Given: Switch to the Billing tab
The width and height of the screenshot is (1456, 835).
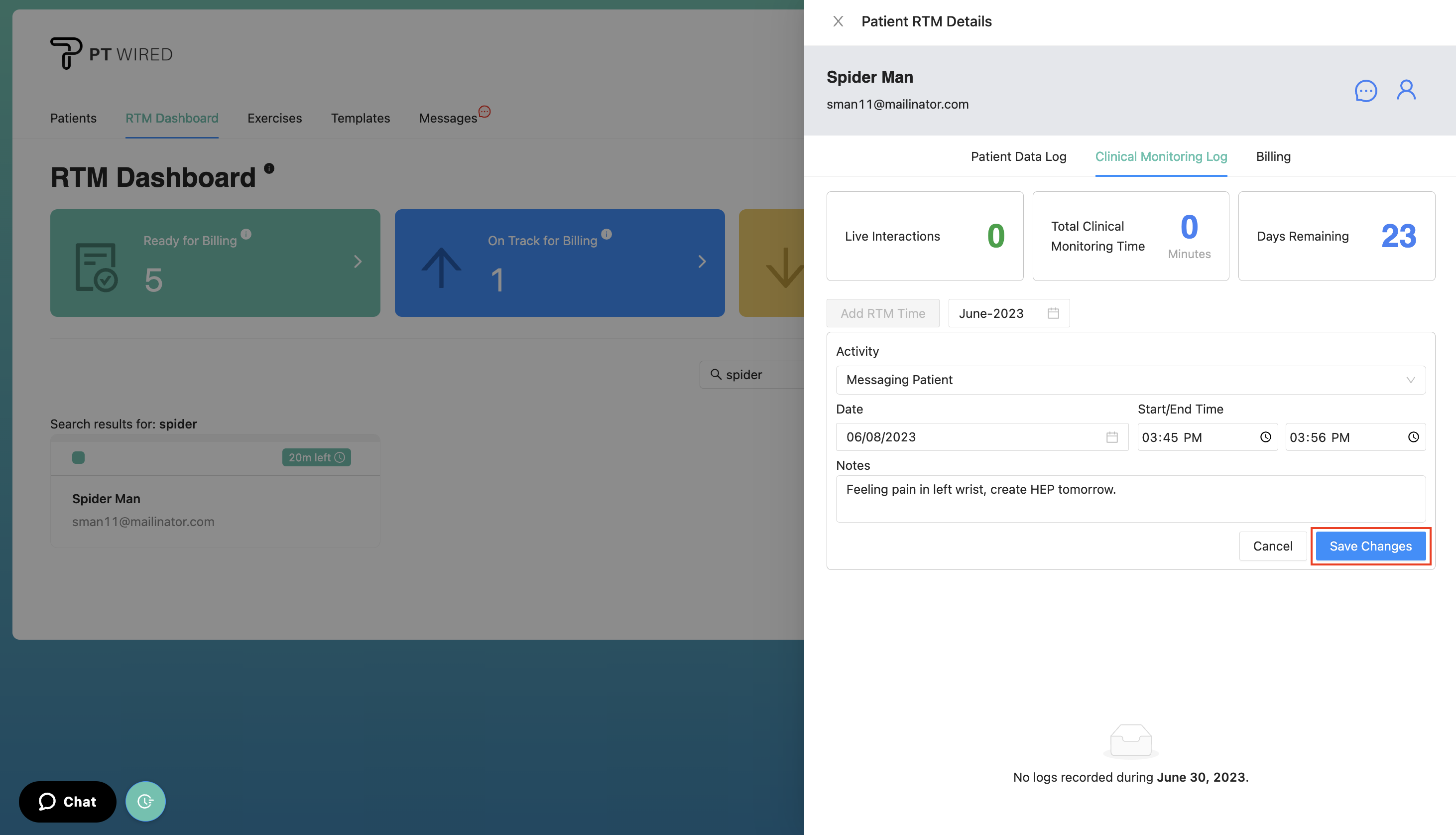Looking at the screenshot, I should 1273,156.
